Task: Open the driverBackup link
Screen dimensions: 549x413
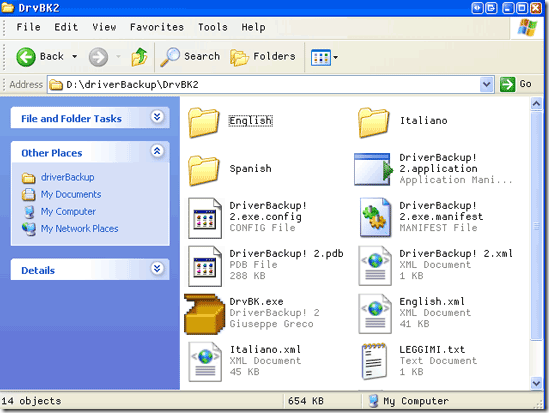Action: point(68,177)
